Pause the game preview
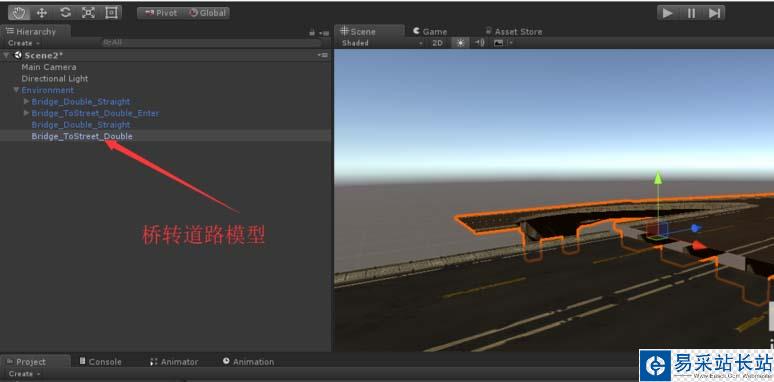 (x=691, y=13)
